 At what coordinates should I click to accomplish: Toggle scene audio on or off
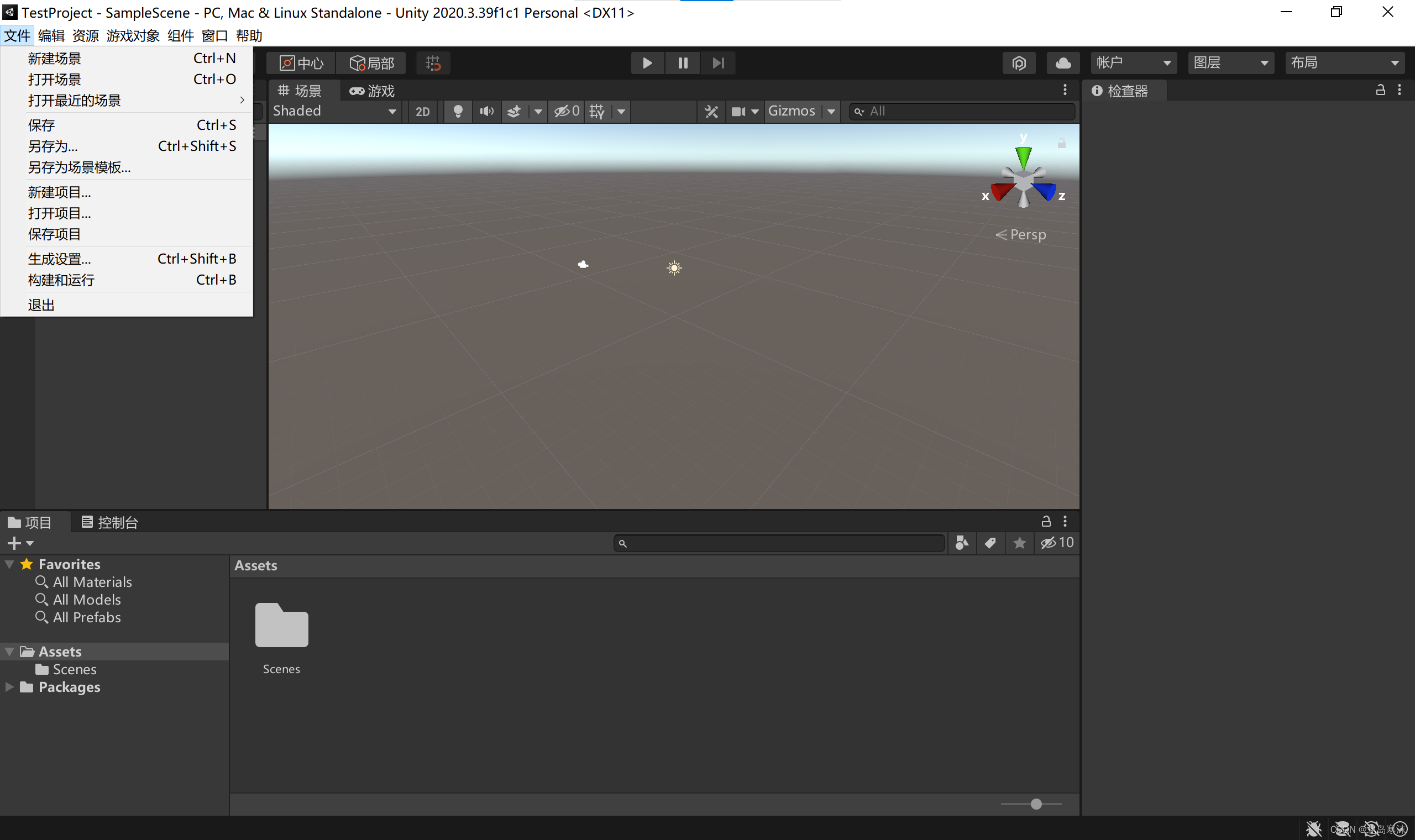tap(486, 111)
